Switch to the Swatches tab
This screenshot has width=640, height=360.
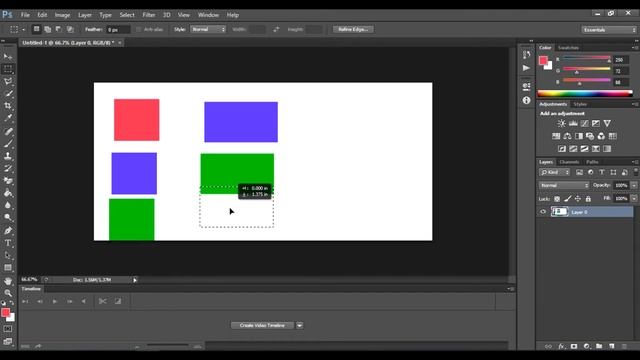tap(568, 48)
